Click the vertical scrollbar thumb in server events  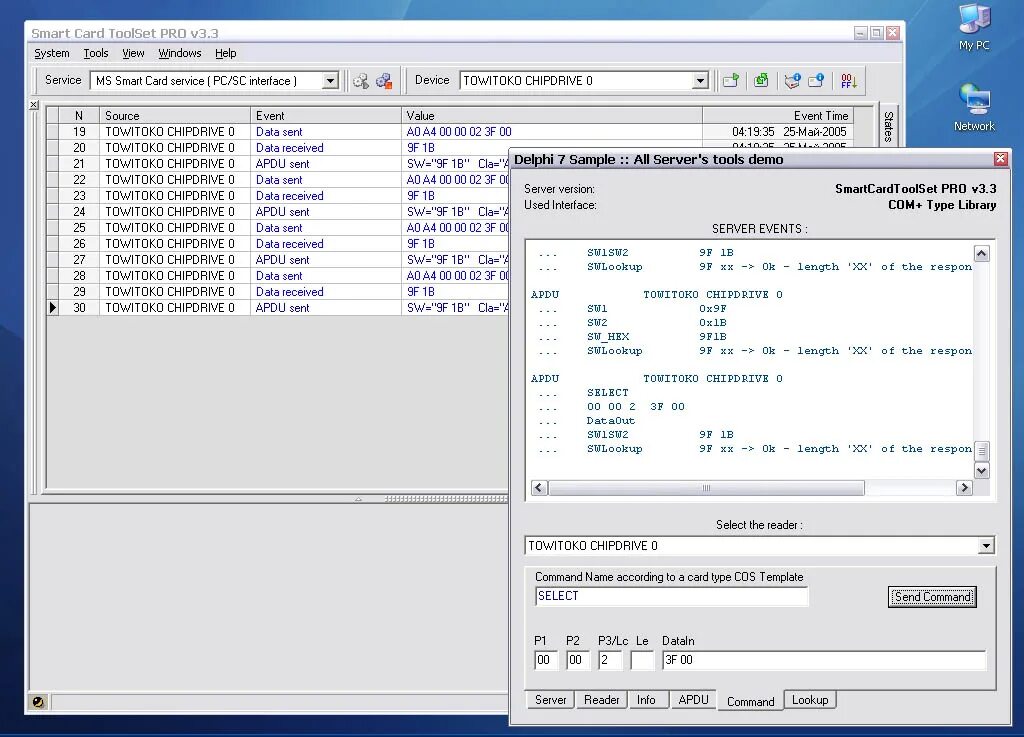point(982,451)
